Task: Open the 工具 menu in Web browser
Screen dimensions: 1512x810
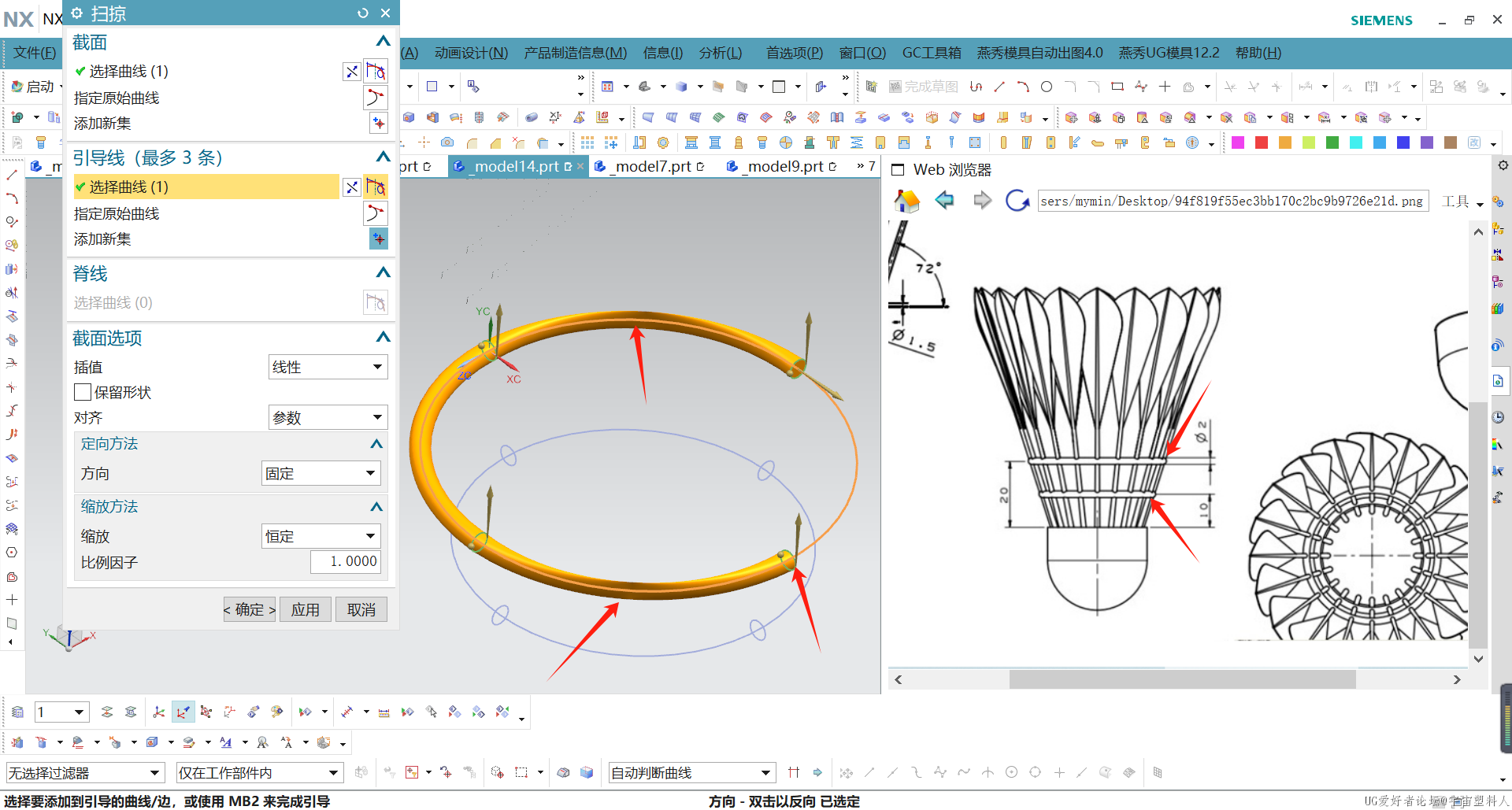Action: pyautogui.click(x=1462, y=202)
